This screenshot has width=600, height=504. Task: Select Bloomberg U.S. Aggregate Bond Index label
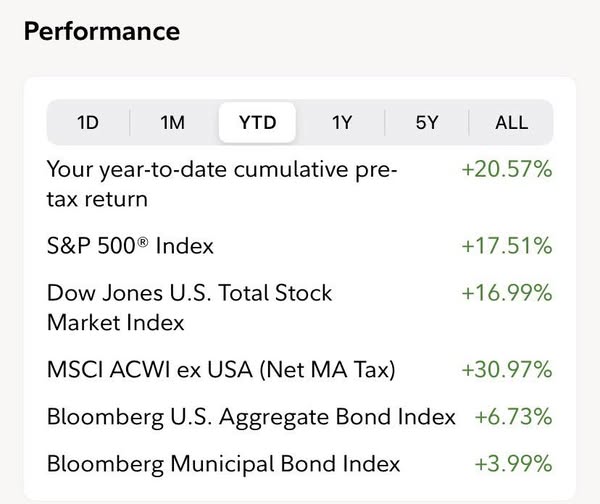[x=251, y=417]
